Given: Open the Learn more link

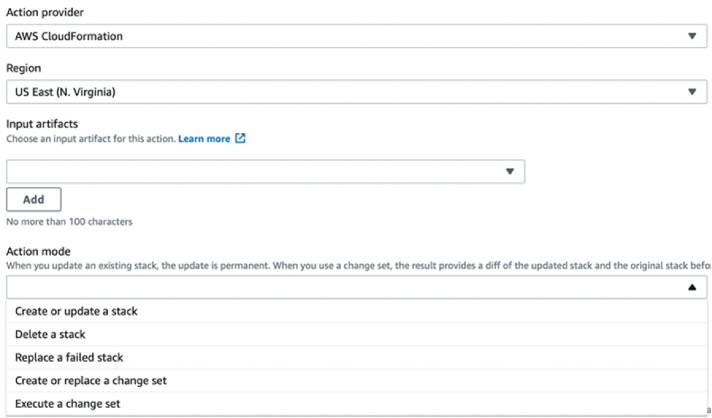Looking at the screenshot, I should click(x=204, y=138).
